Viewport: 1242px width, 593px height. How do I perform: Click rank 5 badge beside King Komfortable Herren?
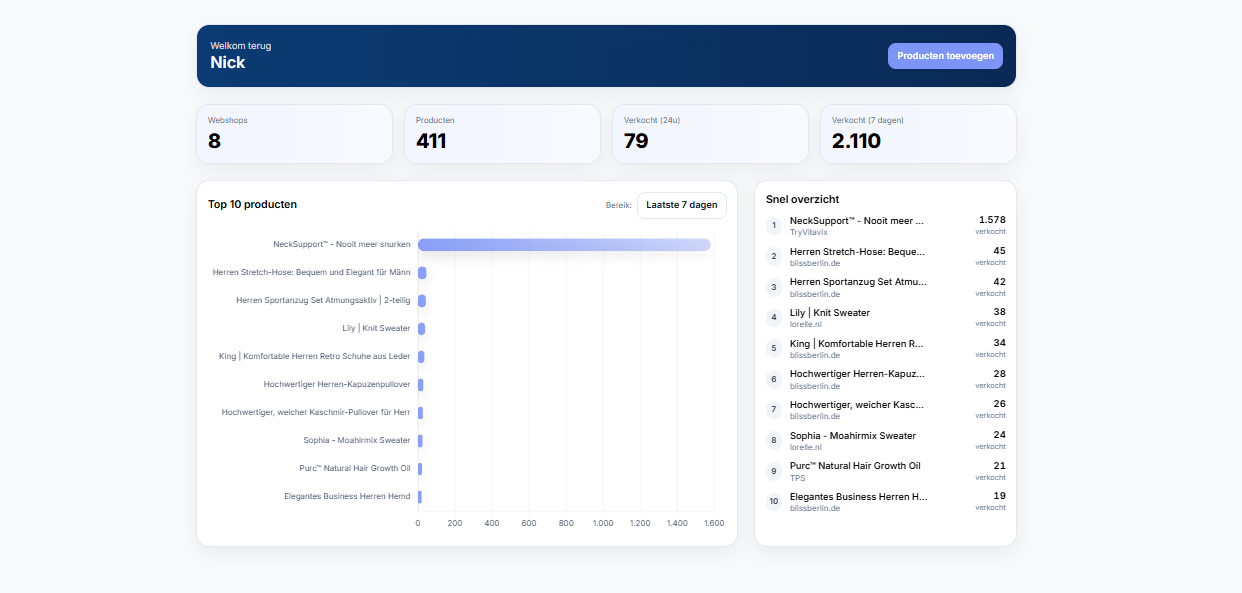(x=774, y=349)
